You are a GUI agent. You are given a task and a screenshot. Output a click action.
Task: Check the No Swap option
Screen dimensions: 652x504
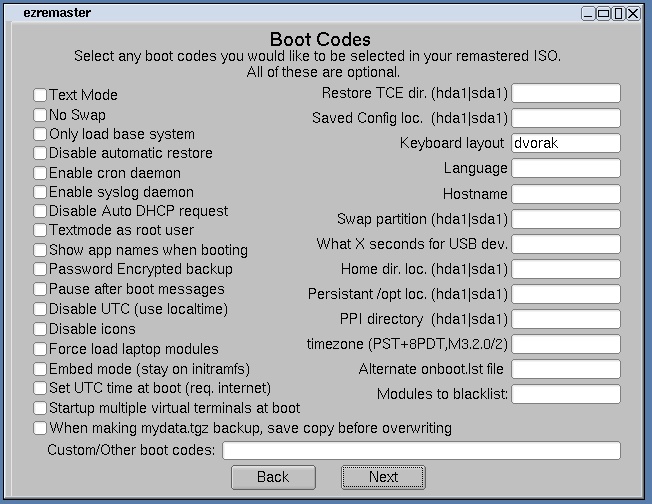(40, 115)
